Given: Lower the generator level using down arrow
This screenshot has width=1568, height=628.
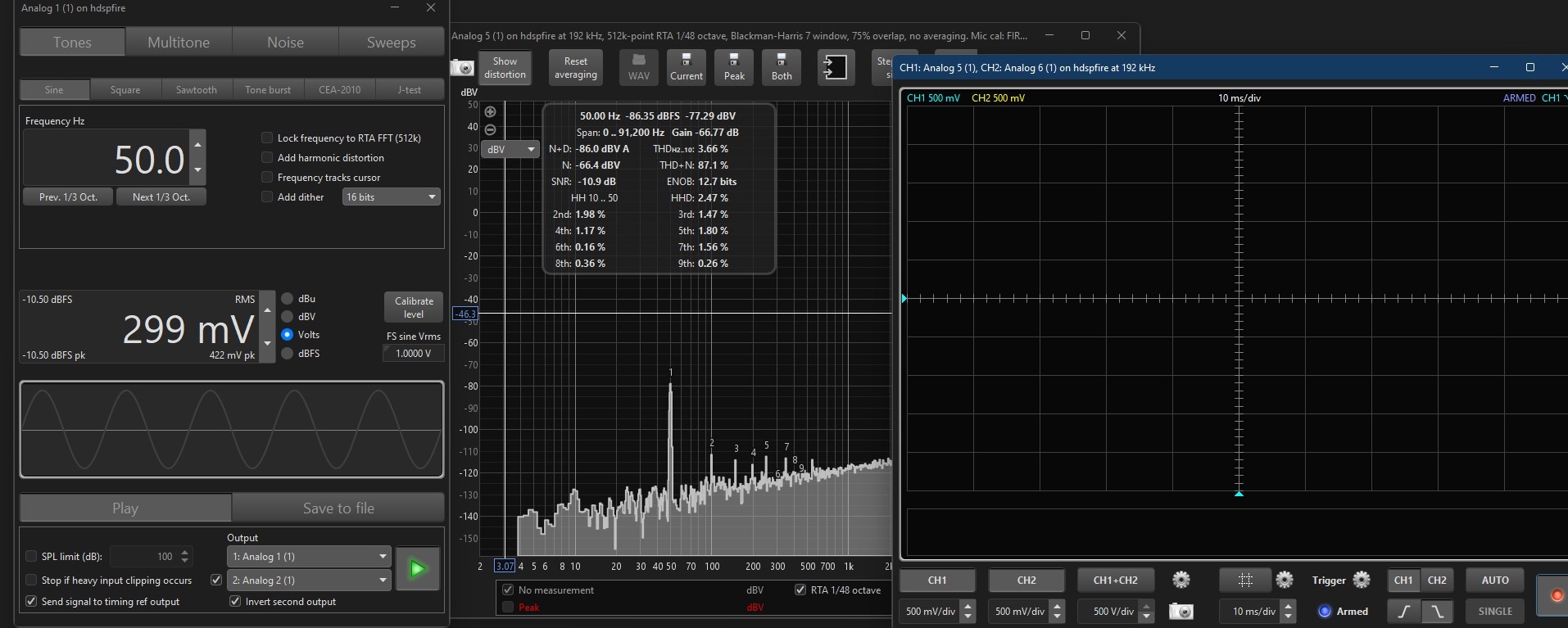Looking at the screenshot, I should tap(267, 345).
